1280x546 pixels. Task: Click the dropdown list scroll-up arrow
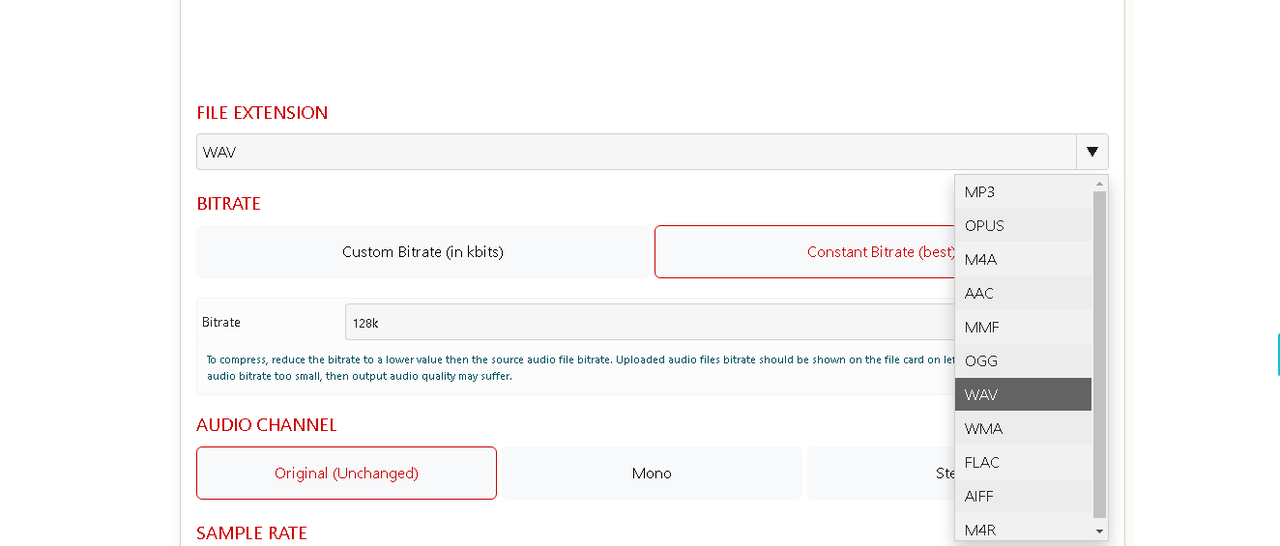1100,184
